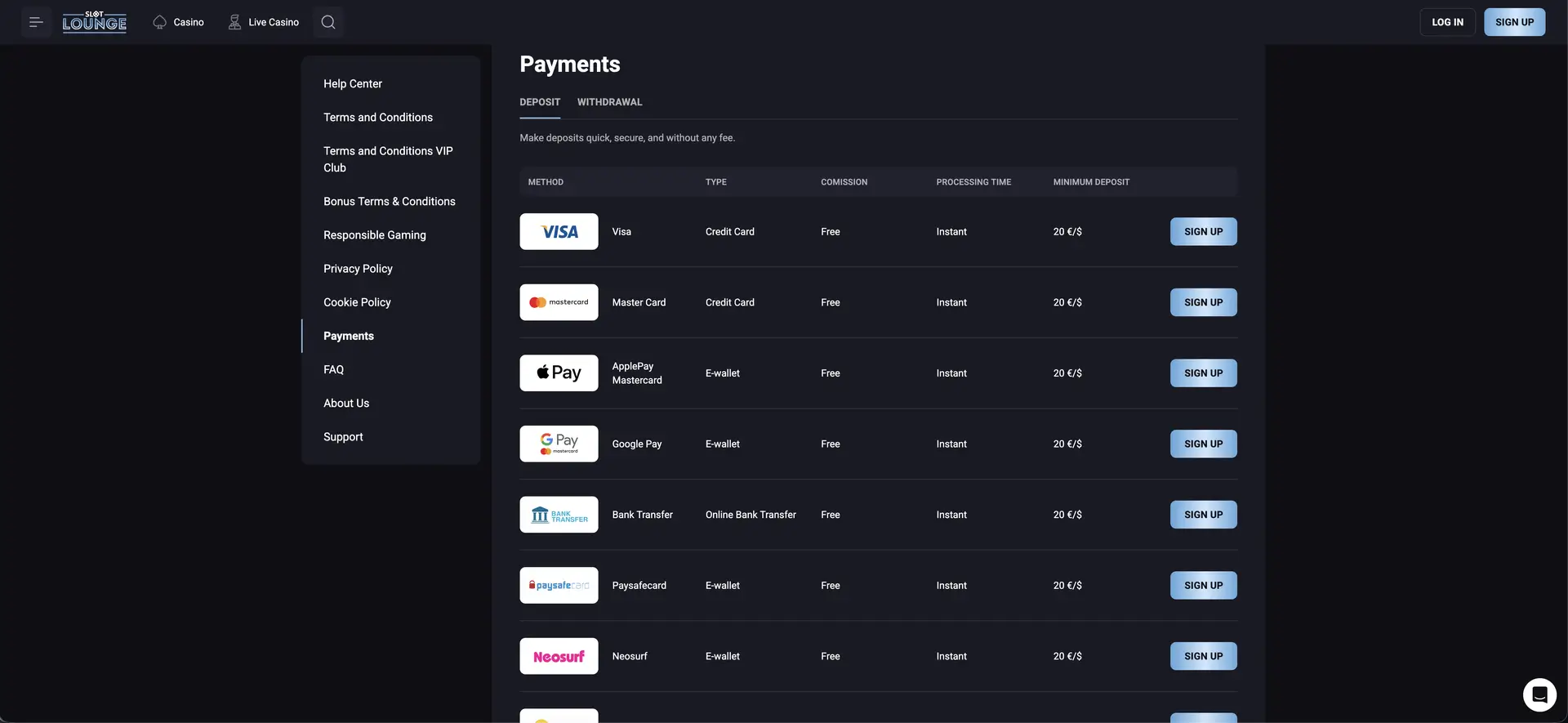Image resolution: width=1568 pixels, height=723 pixels.
Task: Click SIGN UP in ApplePay row
Action: (x=1203, y=373)
